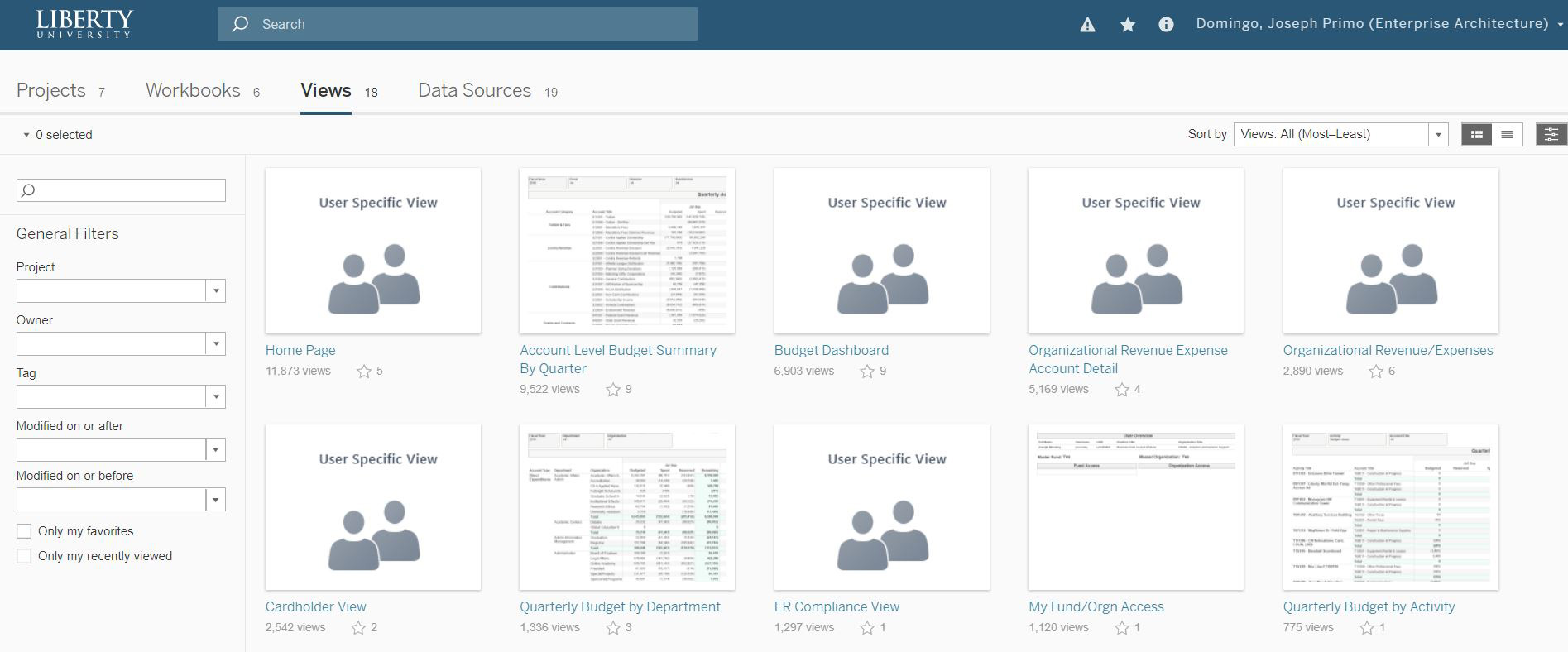This screenshot has height=652, width=1568.
Task: Favorite Organizational Revenue/Expenses star
Action: [1376, 372]
